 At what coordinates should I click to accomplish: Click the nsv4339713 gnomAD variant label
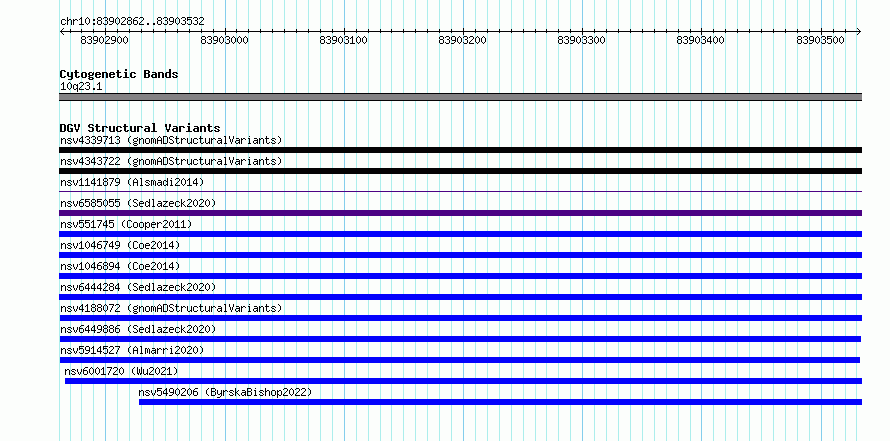click(171, 140)
